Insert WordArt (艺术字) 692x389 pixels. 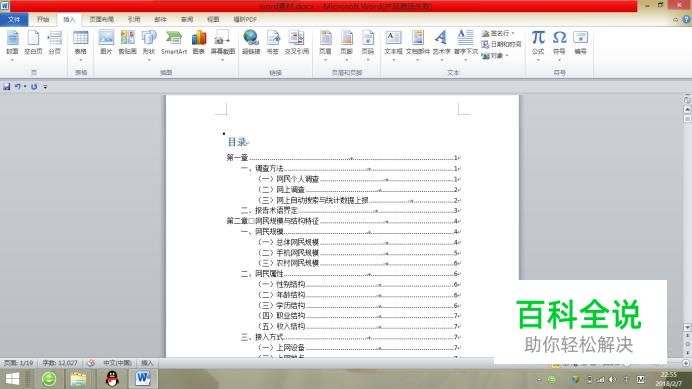click(x=441, y=45)
